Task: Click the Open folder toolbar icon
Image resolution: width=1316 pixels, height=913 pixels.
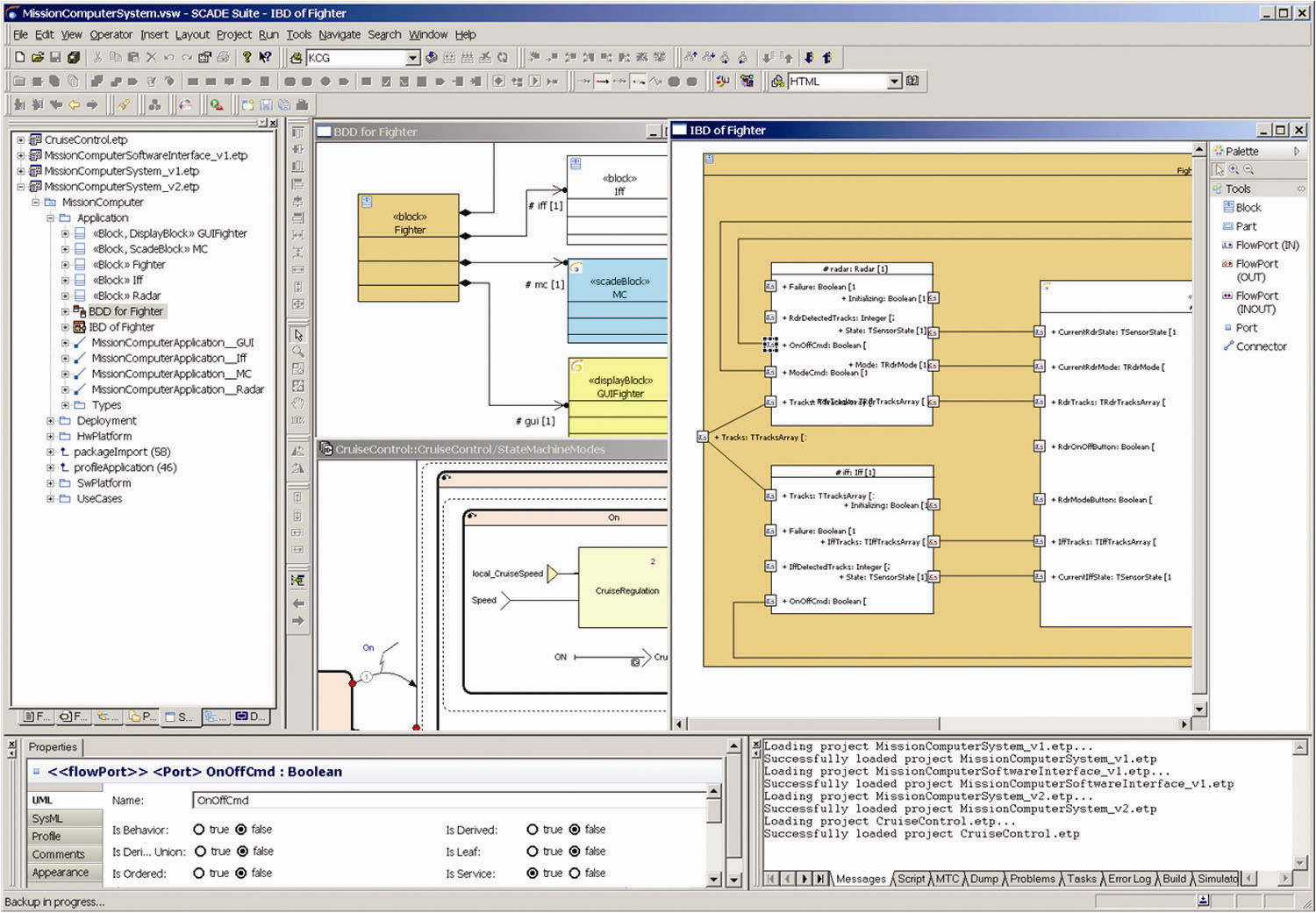Action: coord(37,57)
